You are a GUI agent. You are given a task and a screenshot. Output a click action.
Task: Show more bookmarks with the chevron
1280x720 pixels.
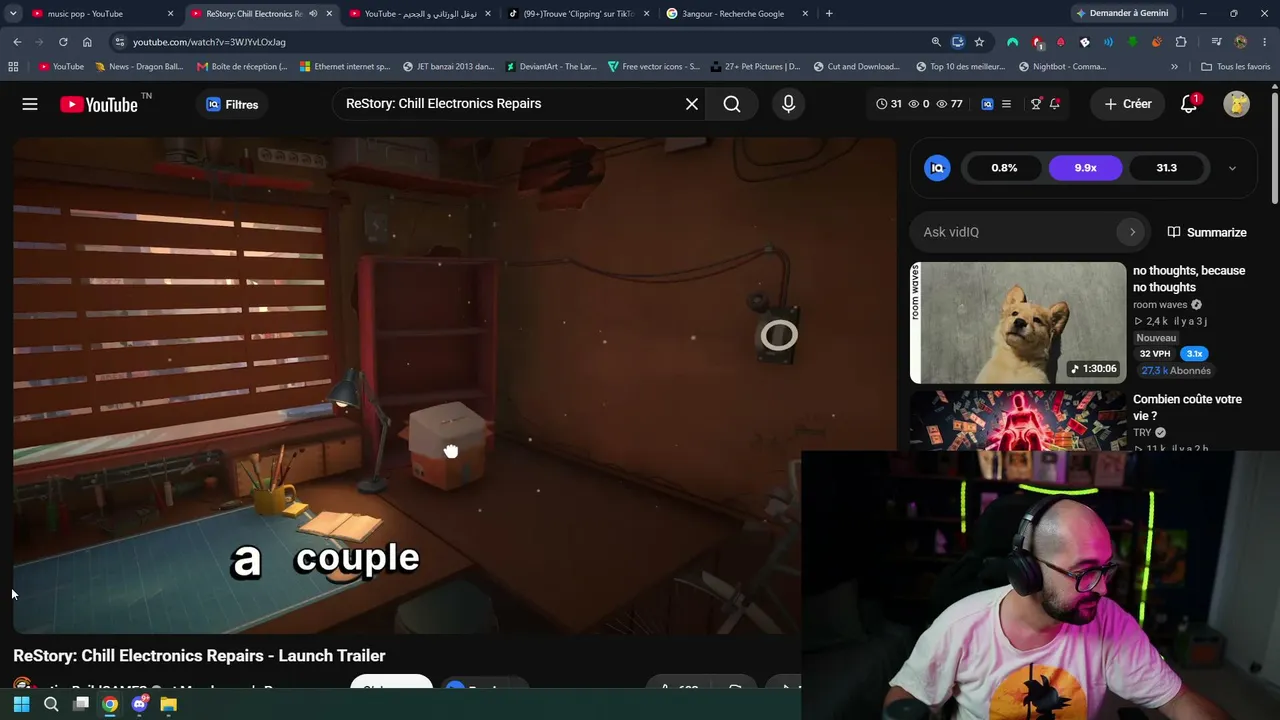pyautogui.click(x=1174, y=67)
